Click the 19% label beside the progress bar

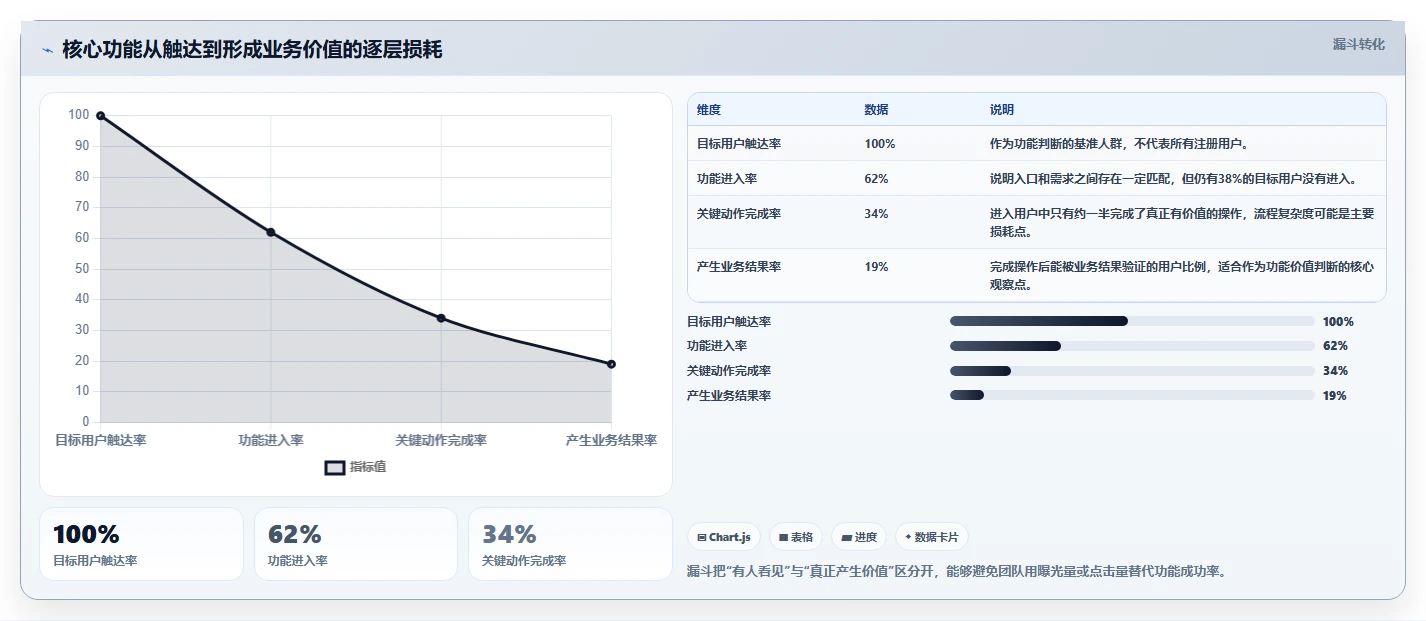click(1335, 396)
